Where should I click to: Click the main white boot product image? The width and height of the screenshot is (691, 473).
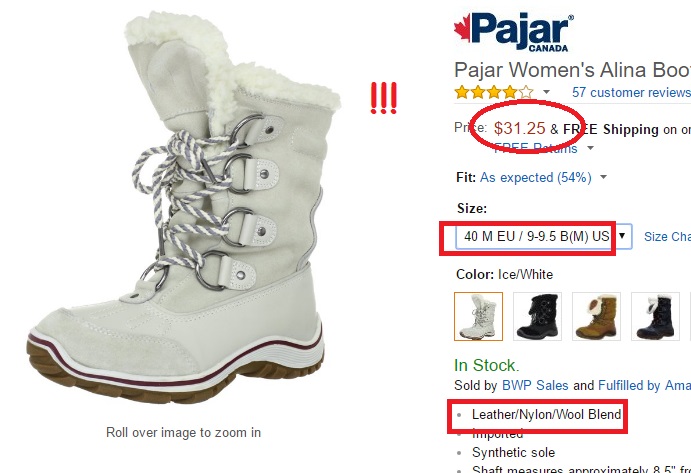click(183, 207)
